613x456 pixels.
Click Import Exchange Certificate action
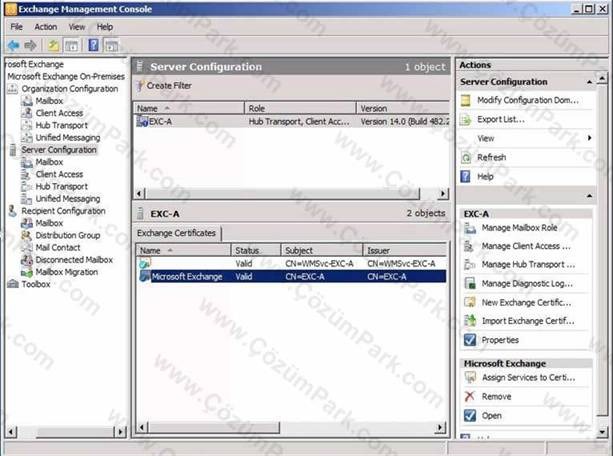528,321
